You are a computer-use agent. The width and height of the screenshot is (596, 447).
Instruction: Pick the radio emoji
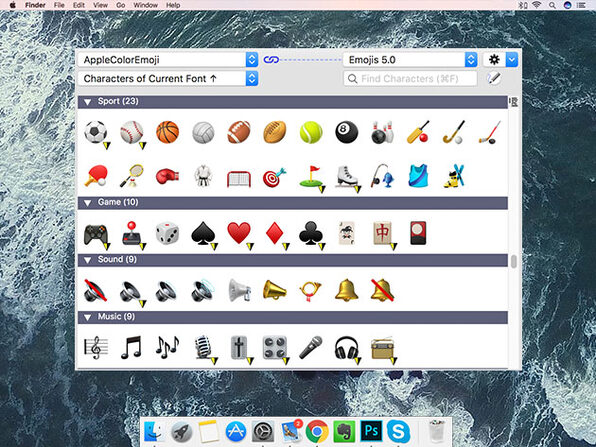click(382, 348)
